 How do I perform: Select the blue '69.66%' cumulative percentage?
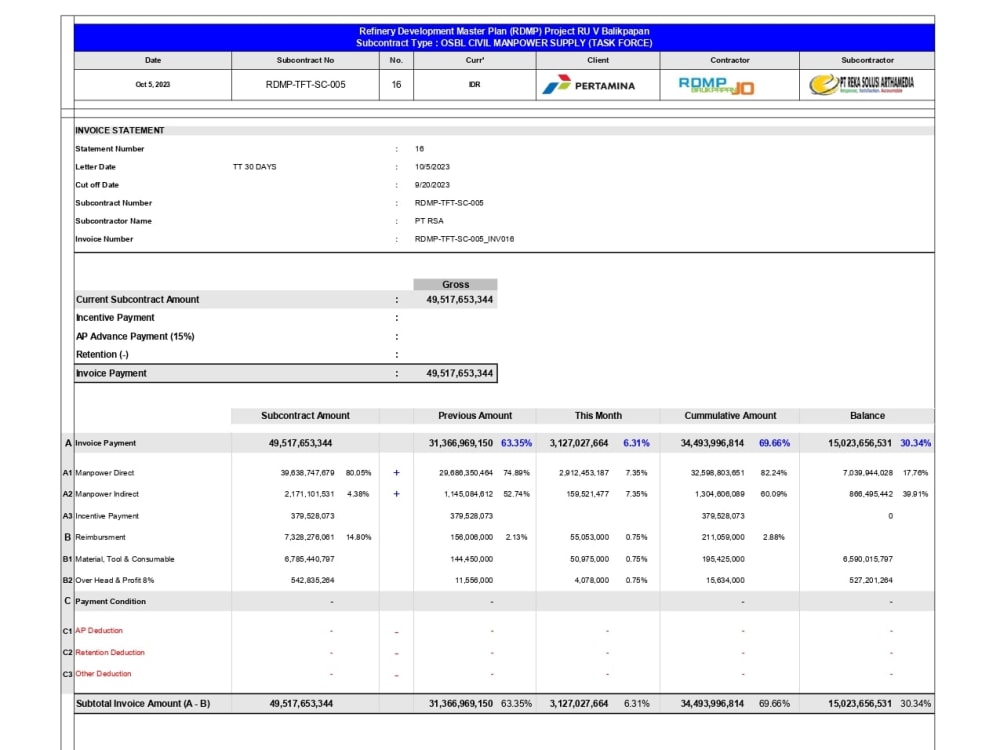point(774,443)
